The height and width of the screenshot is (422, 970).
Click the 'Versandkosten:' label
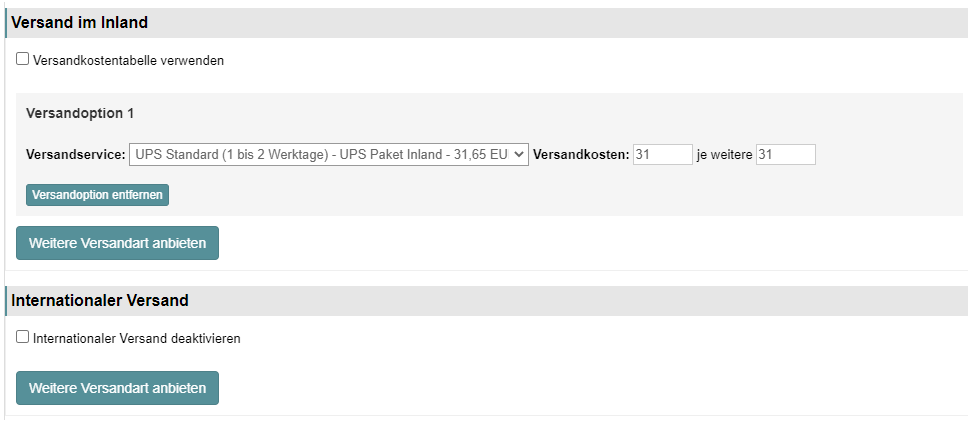point(581,155)
